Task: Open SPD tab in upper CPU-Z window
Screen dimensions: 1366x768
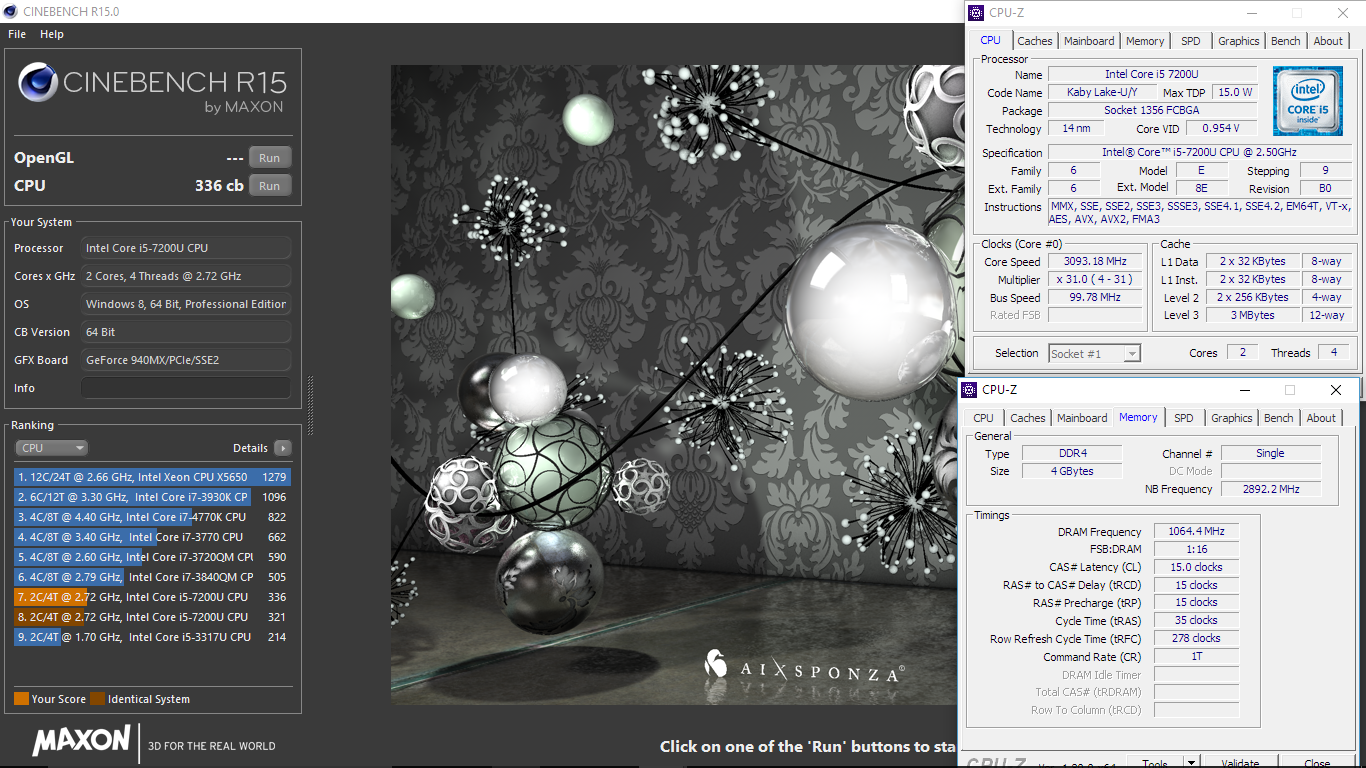Action: (x=1190, y=41)
